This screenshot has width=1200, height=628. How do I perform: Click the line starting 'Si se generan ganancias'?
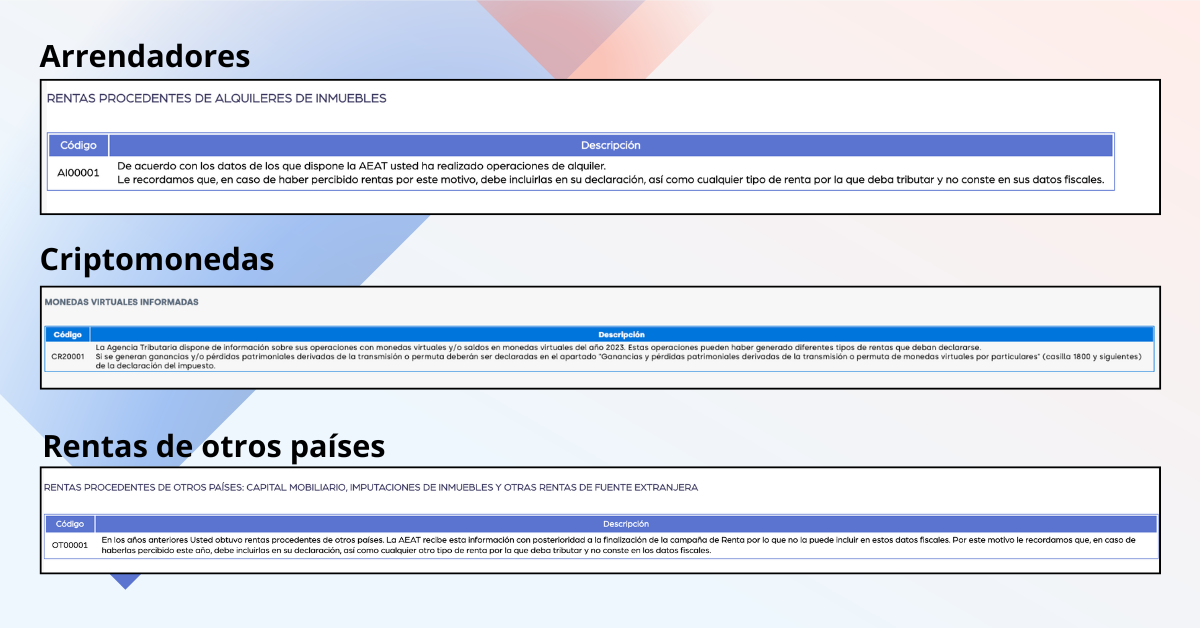coord(617,356)
